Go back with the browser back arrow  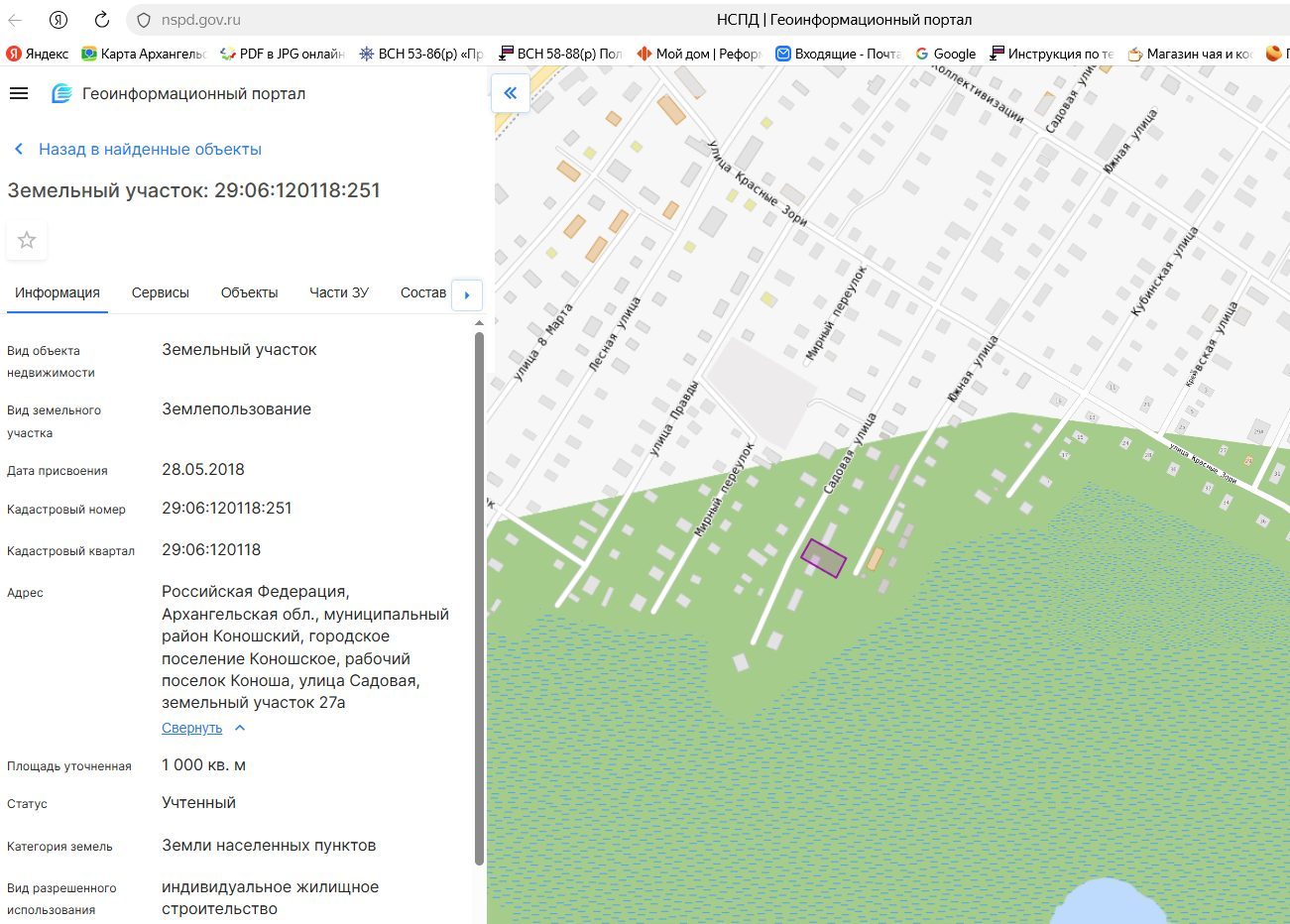pyautogui.click(x=15, y=20)
